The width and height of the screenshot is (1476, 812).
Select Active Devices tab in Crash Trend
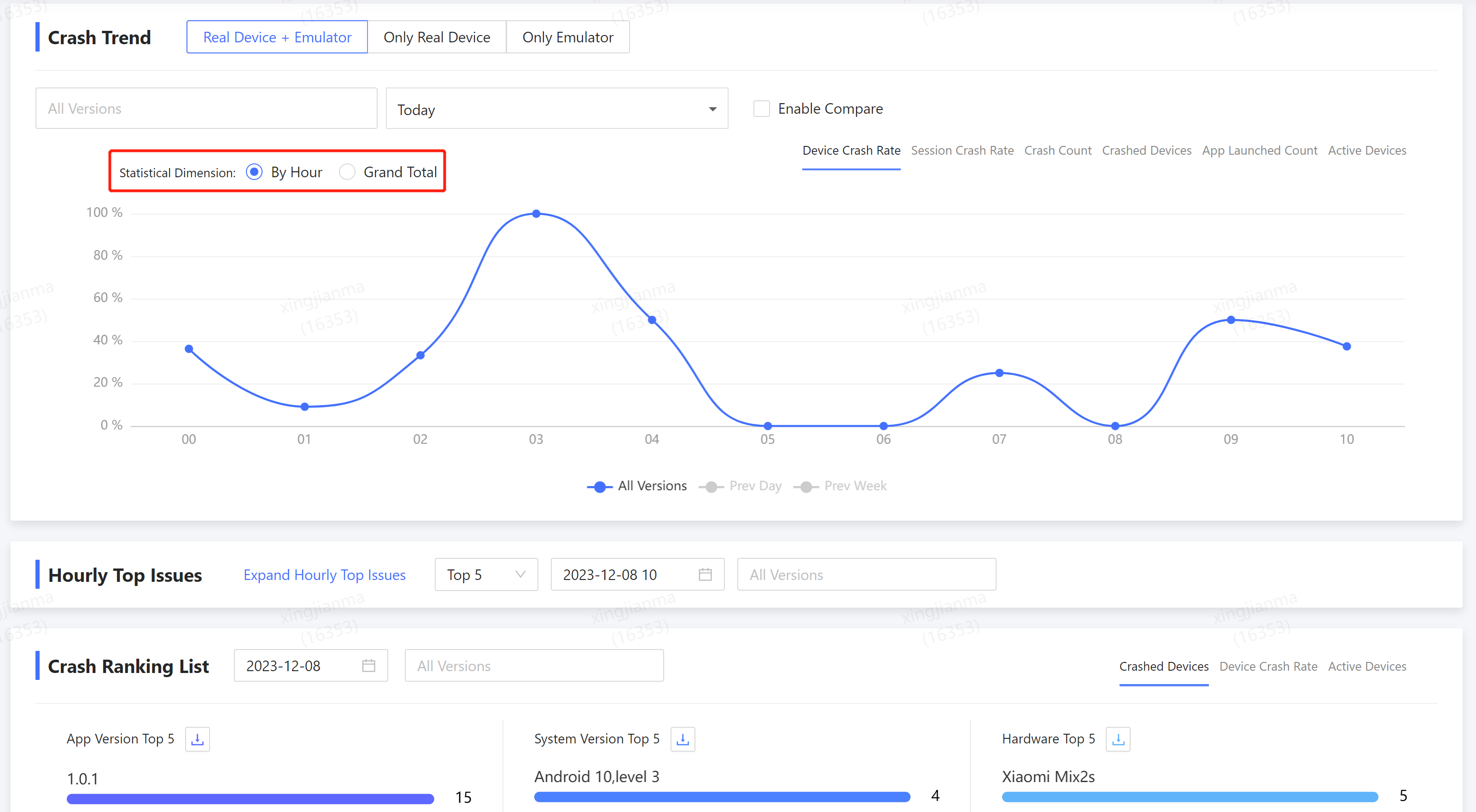(1367, 151)
